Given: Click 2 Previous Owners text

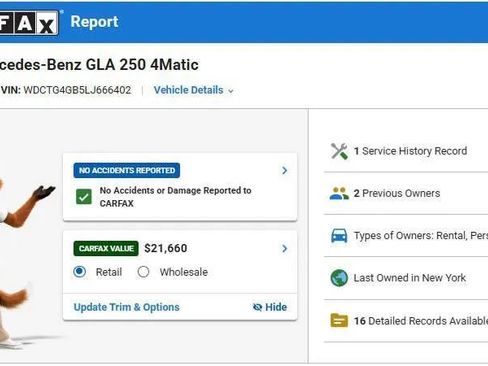Looking at the screenshot, I should (x=397, y=193).
